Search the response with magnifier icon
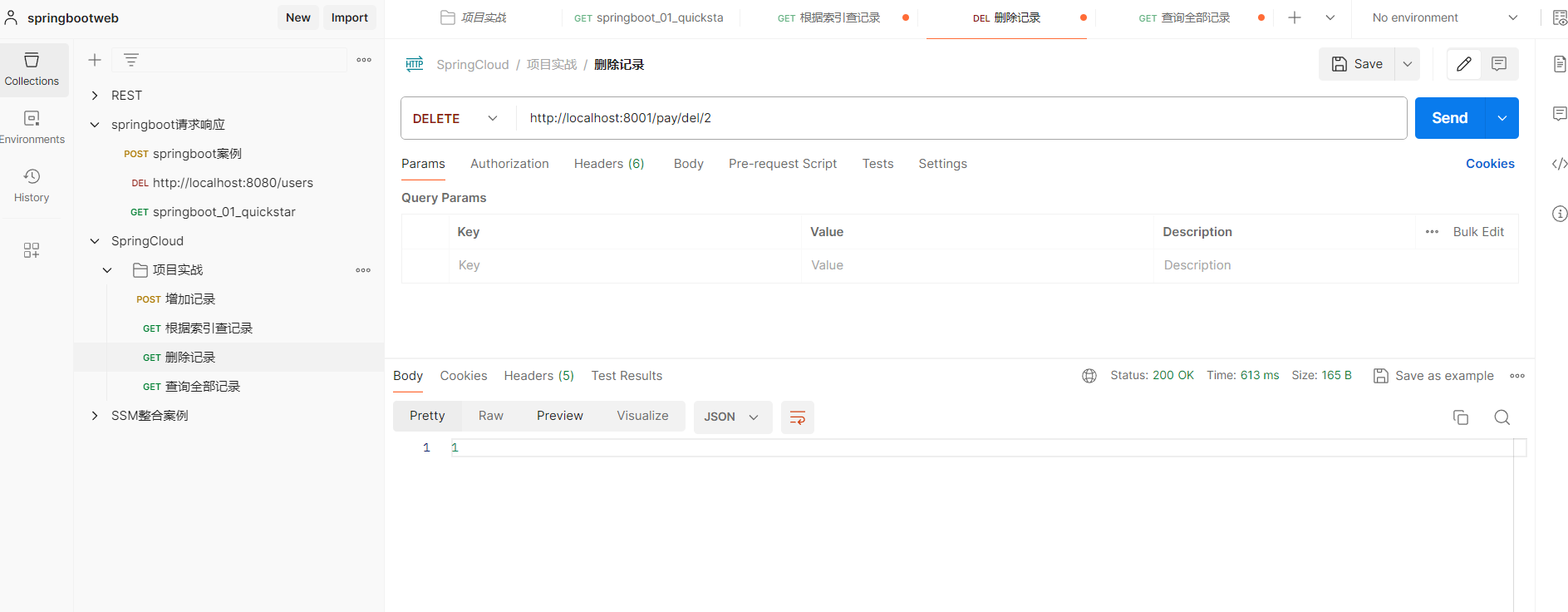Viewport: 1568px width, 612px height. (1502, 417)
